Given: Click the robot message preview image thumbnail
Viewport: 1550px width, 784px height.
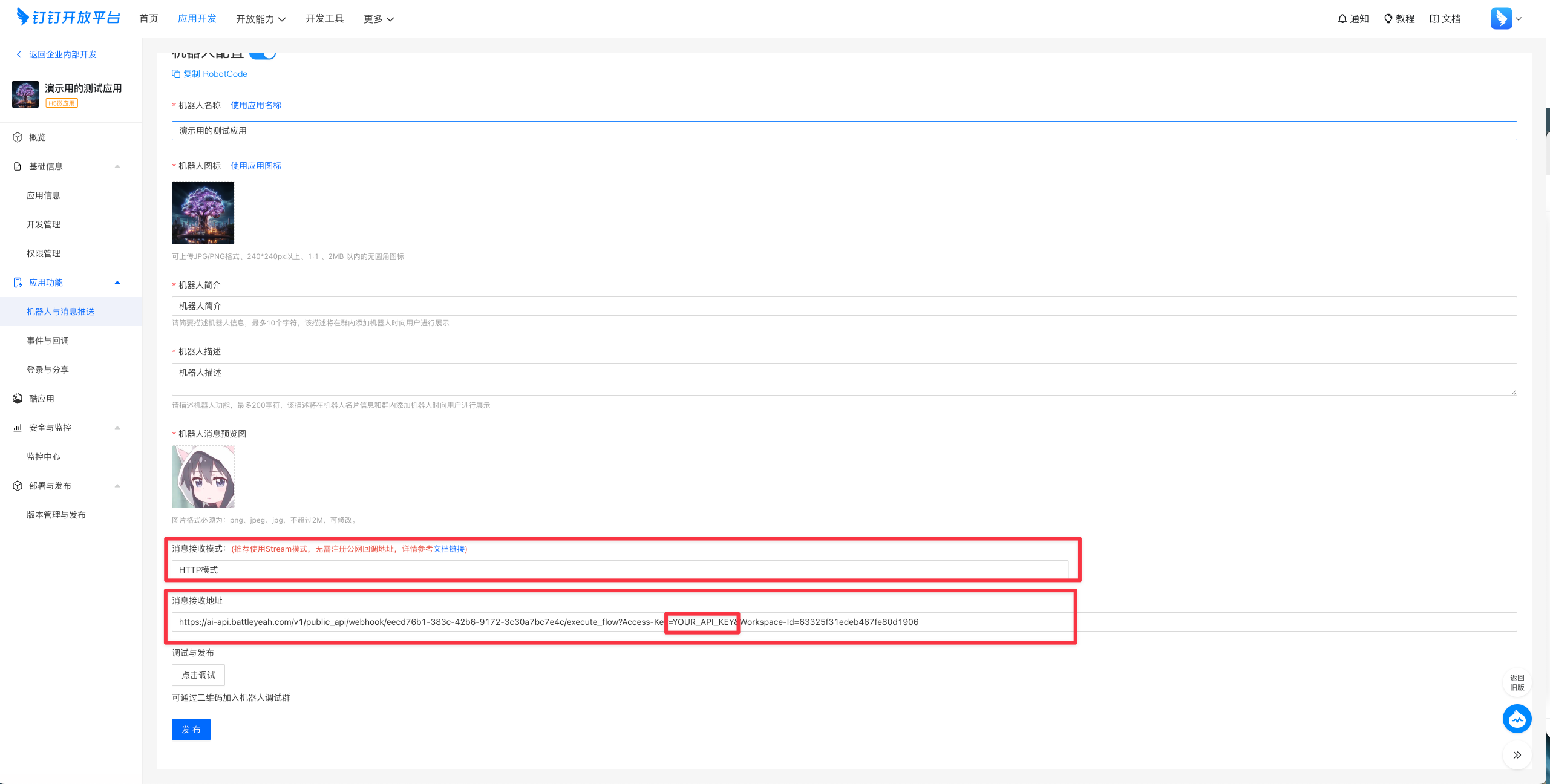Looking at the screenshot, I should tap(203, 477).
